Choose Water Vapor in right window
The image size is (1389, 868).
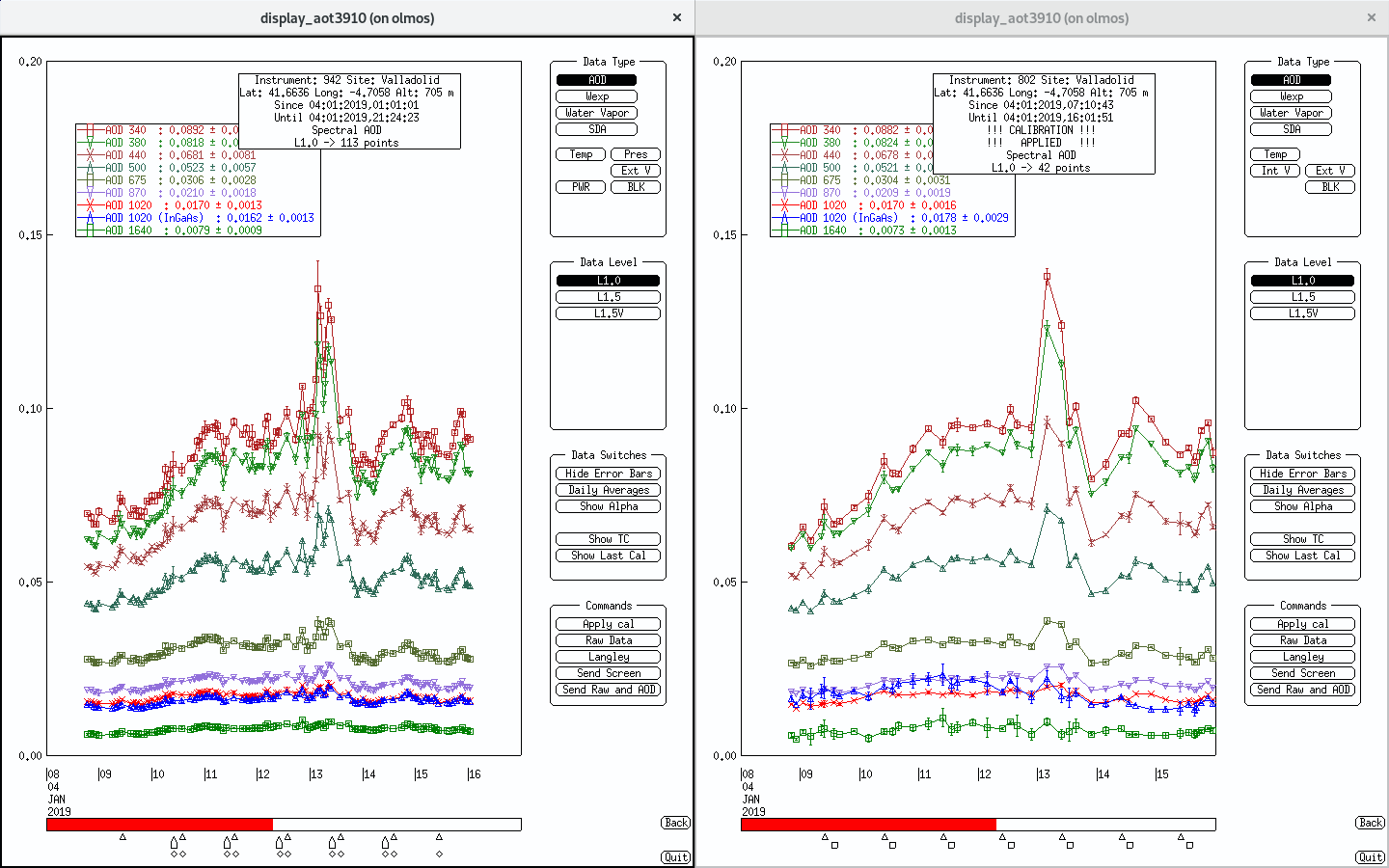1291,113
